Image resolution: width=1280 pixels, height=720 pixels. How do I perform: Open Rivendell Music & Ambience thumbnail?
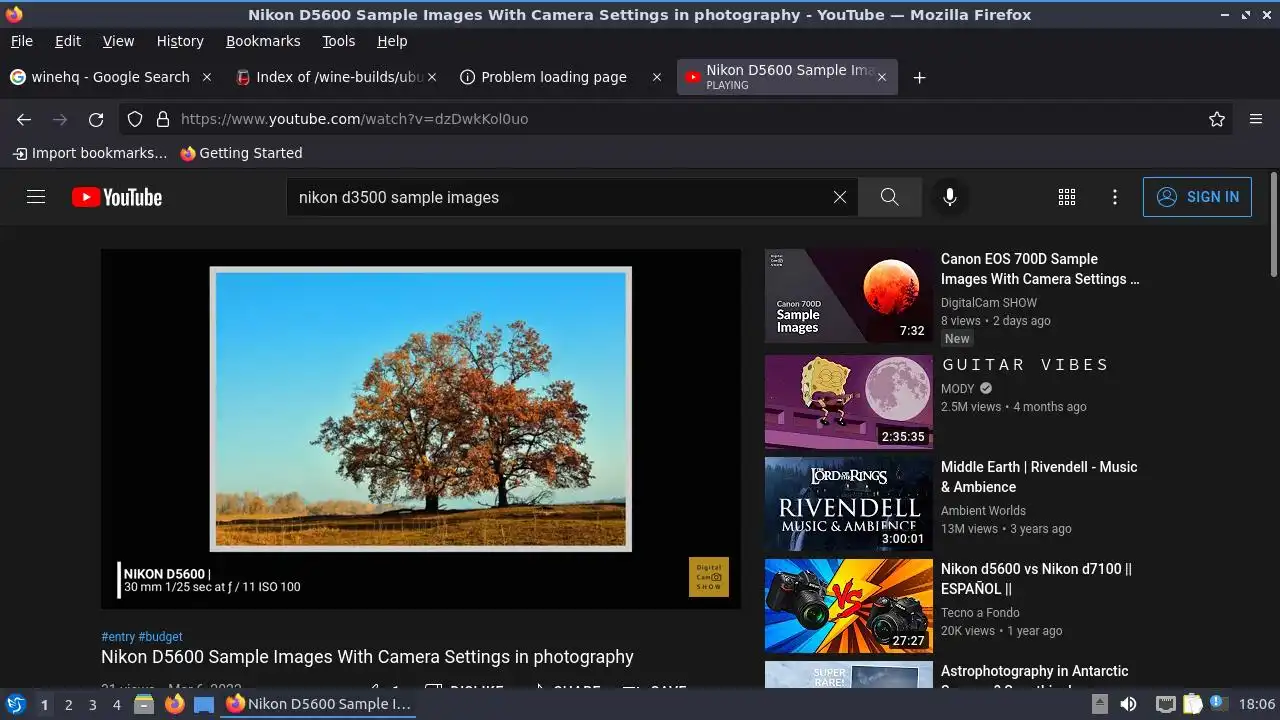849,504
